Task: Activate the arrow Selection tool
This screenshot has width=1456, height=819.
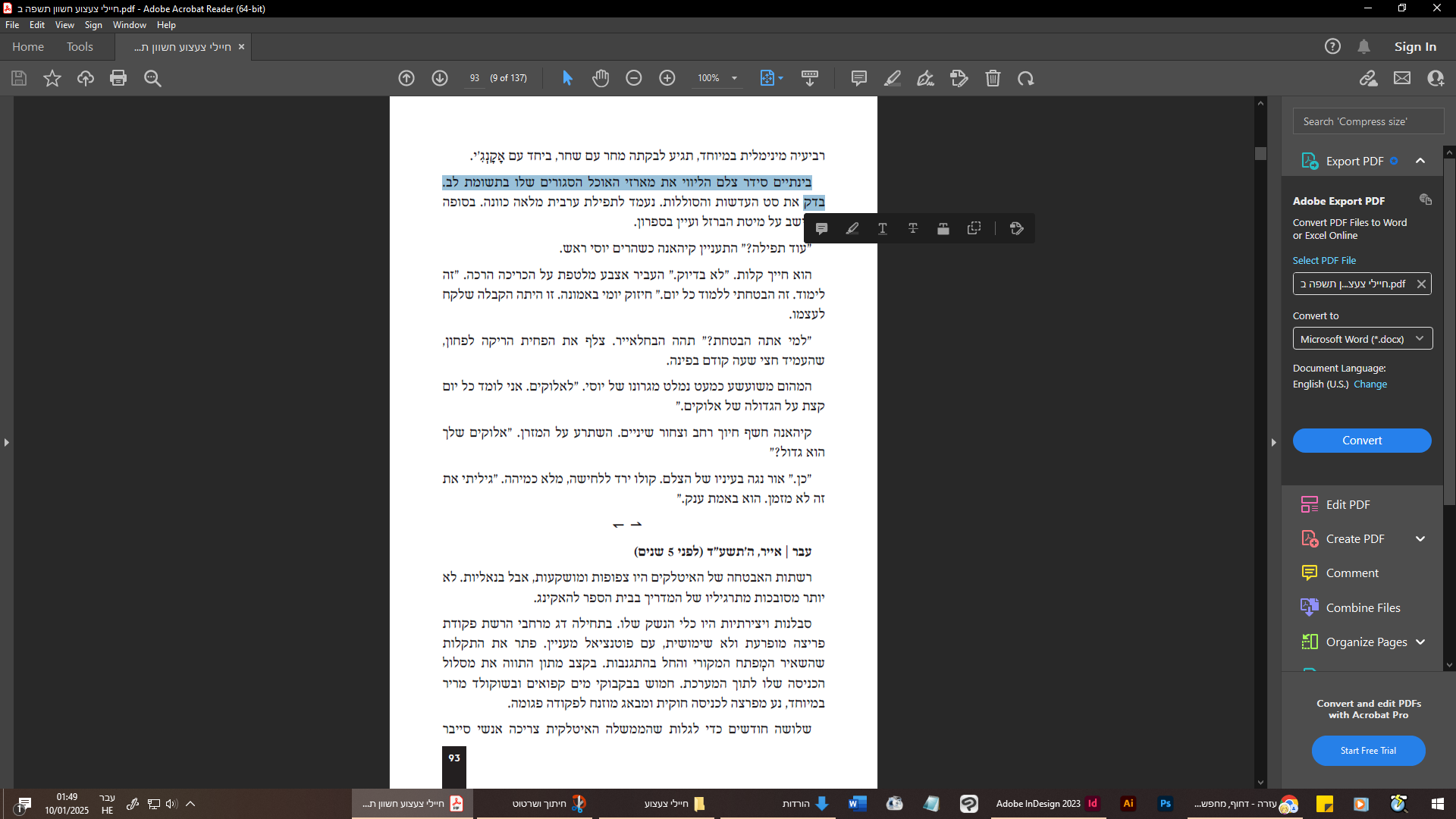Action: [567, 78]
